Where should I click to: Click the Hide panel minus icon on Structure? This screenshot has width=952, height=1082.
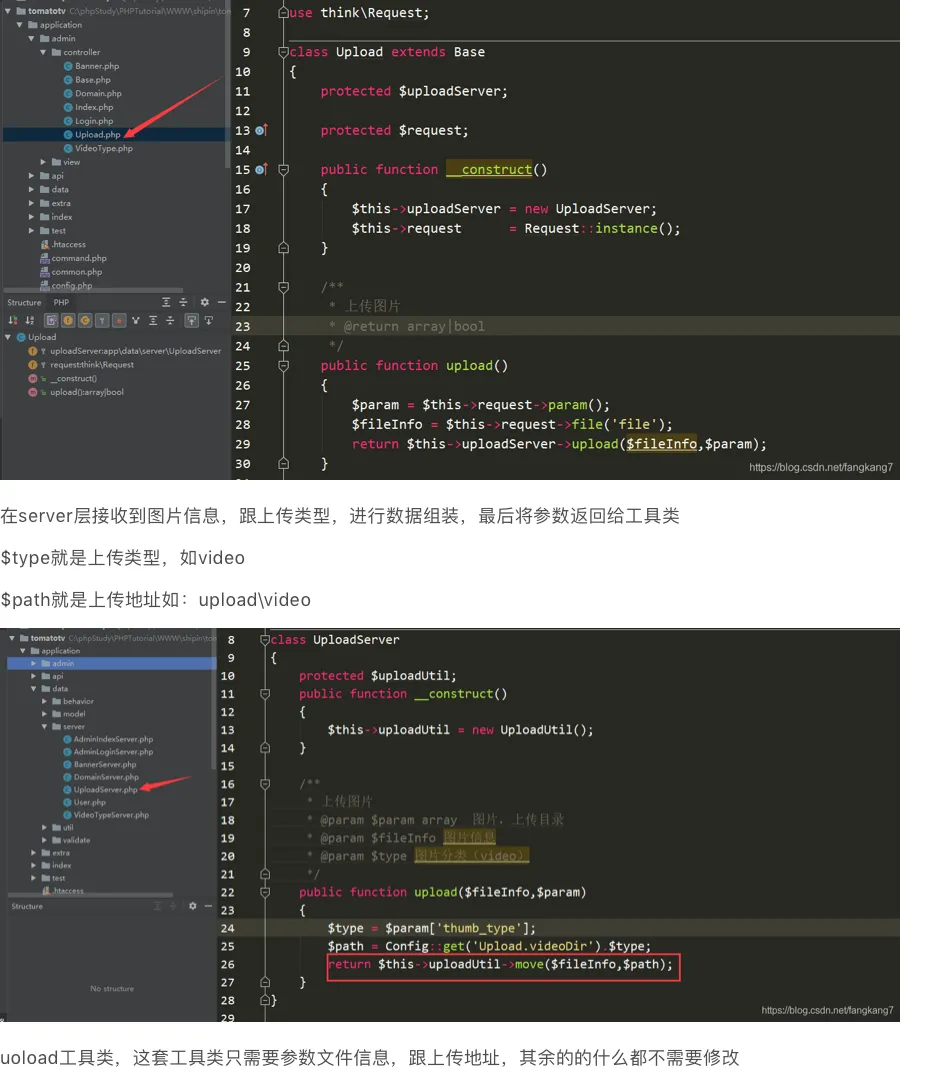pyautogui.click(x=220, y=301)
